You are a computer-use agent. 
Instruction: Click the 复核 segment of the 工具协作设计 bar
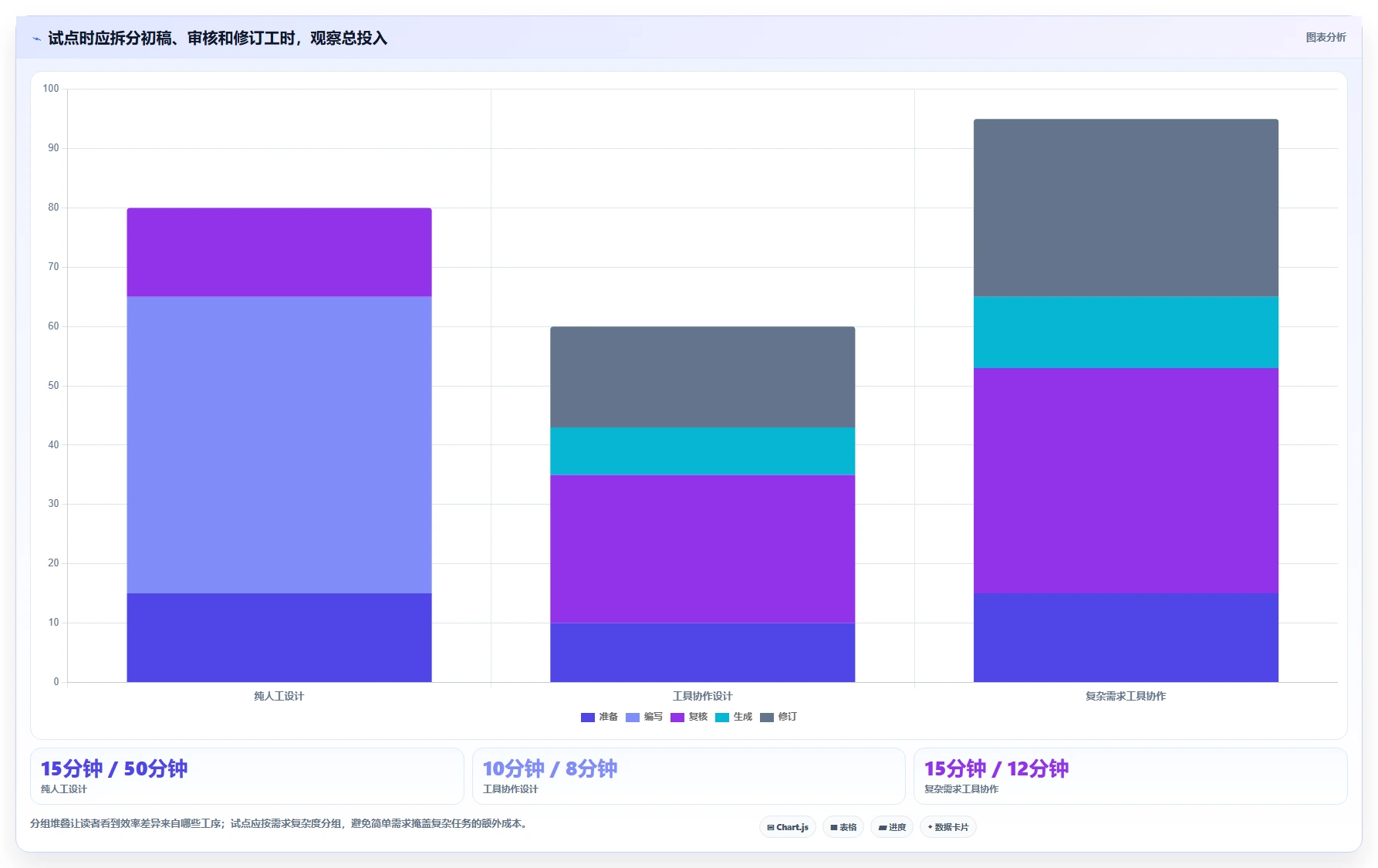[702, 549]
